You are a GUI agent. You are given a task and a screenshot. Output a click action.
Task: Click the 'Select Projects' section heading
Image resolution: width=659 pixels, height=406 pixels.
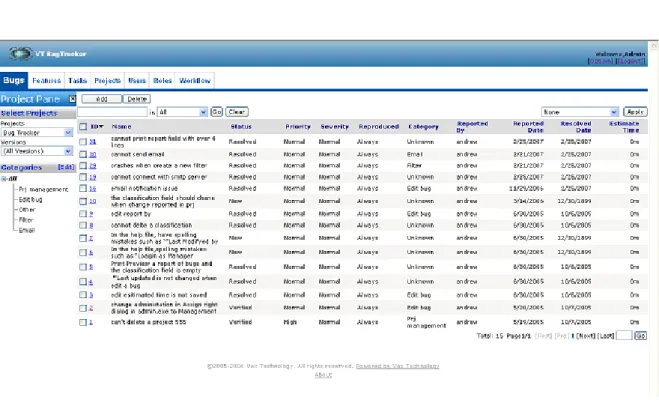tap(29, 113)
